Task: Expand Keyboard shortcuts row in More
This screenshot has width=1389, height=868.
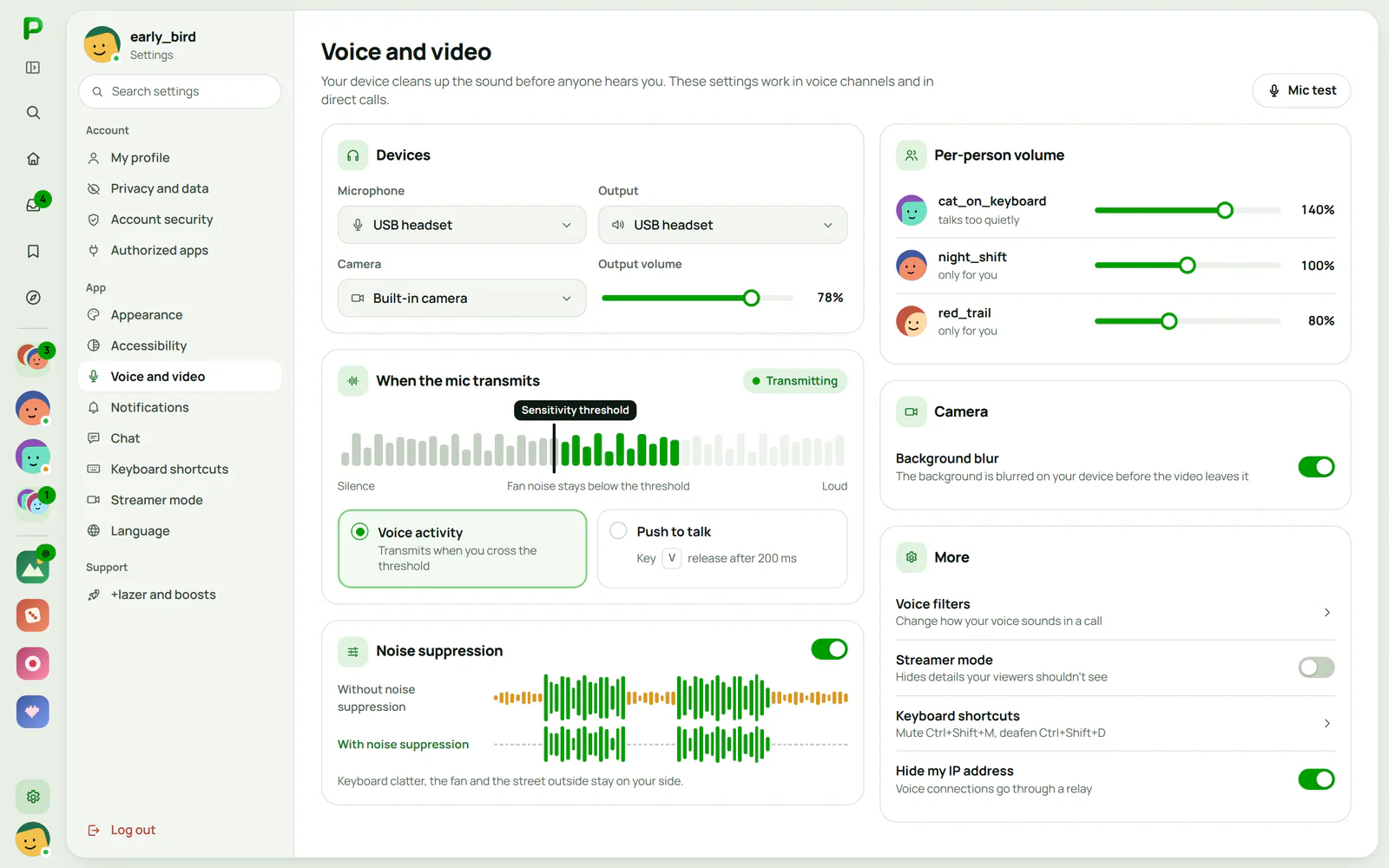Action: tap(1115, 724)
